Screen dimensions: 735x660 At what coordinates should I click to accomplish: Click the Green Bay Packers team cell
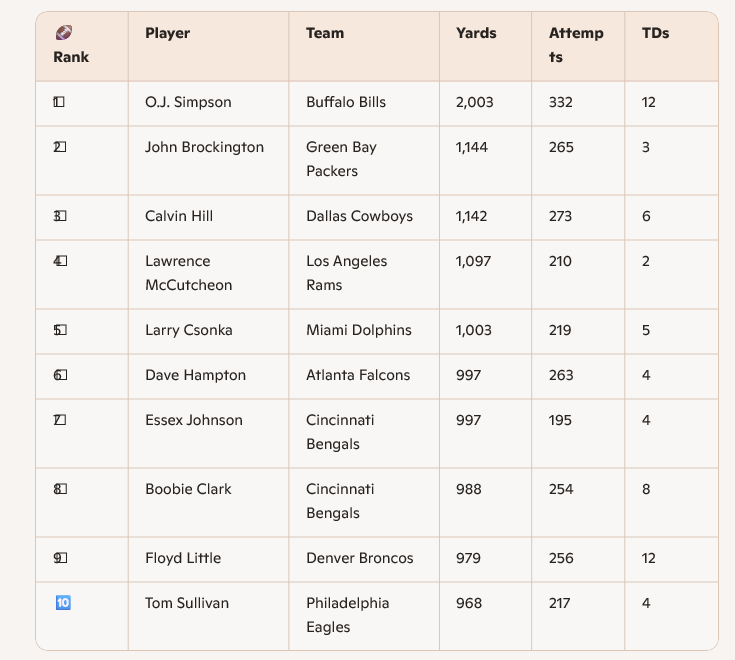(364, 160)
